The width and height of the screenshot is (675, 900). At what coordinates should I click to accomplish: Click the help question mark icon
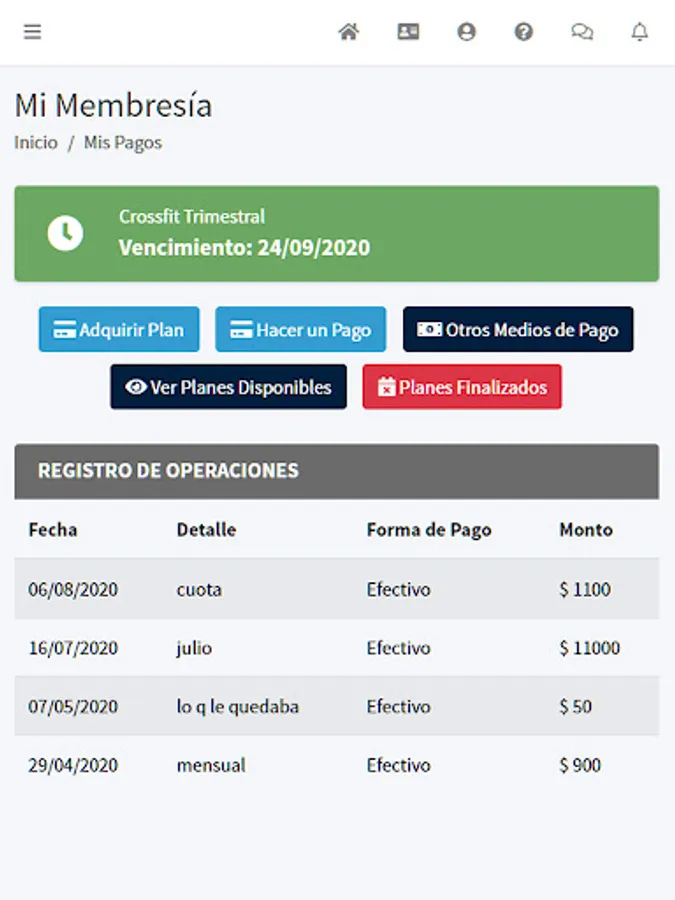[x=523, y=32]
